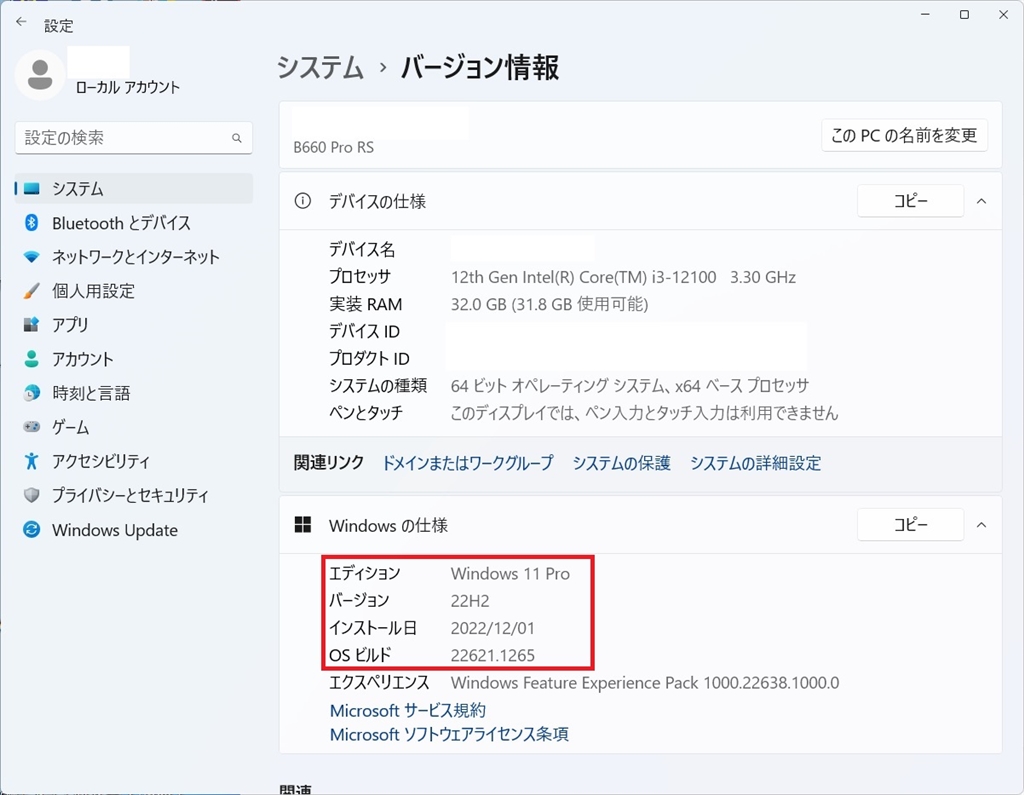Collapse the Windows の仕様 section chevron
1024x795 pixels.
point(981,525)
